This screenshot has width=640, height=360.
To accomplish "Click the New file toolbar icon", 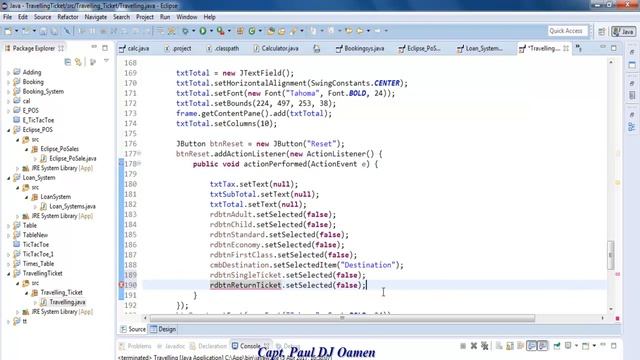I will (x=8, y=31).
